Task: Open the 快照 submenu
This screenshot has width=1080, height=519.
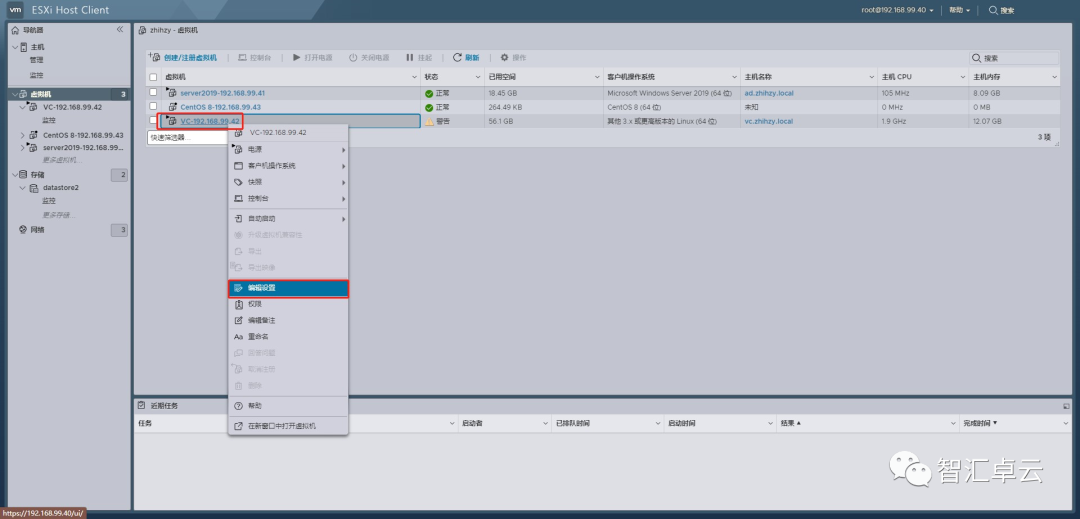Action: [x=288, y=182]
